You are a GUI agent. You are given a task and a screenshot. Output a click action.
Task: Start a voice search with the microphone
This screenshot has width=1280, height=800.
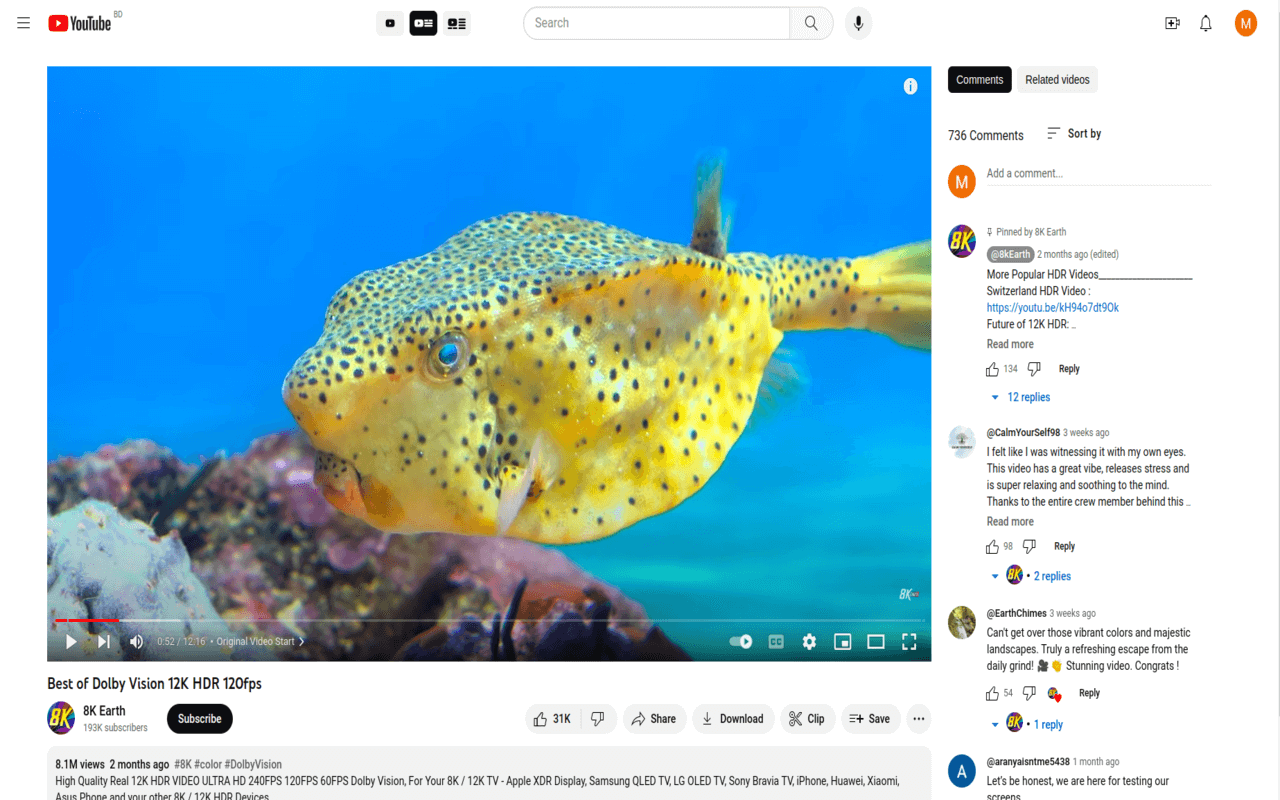coord(858,23)
